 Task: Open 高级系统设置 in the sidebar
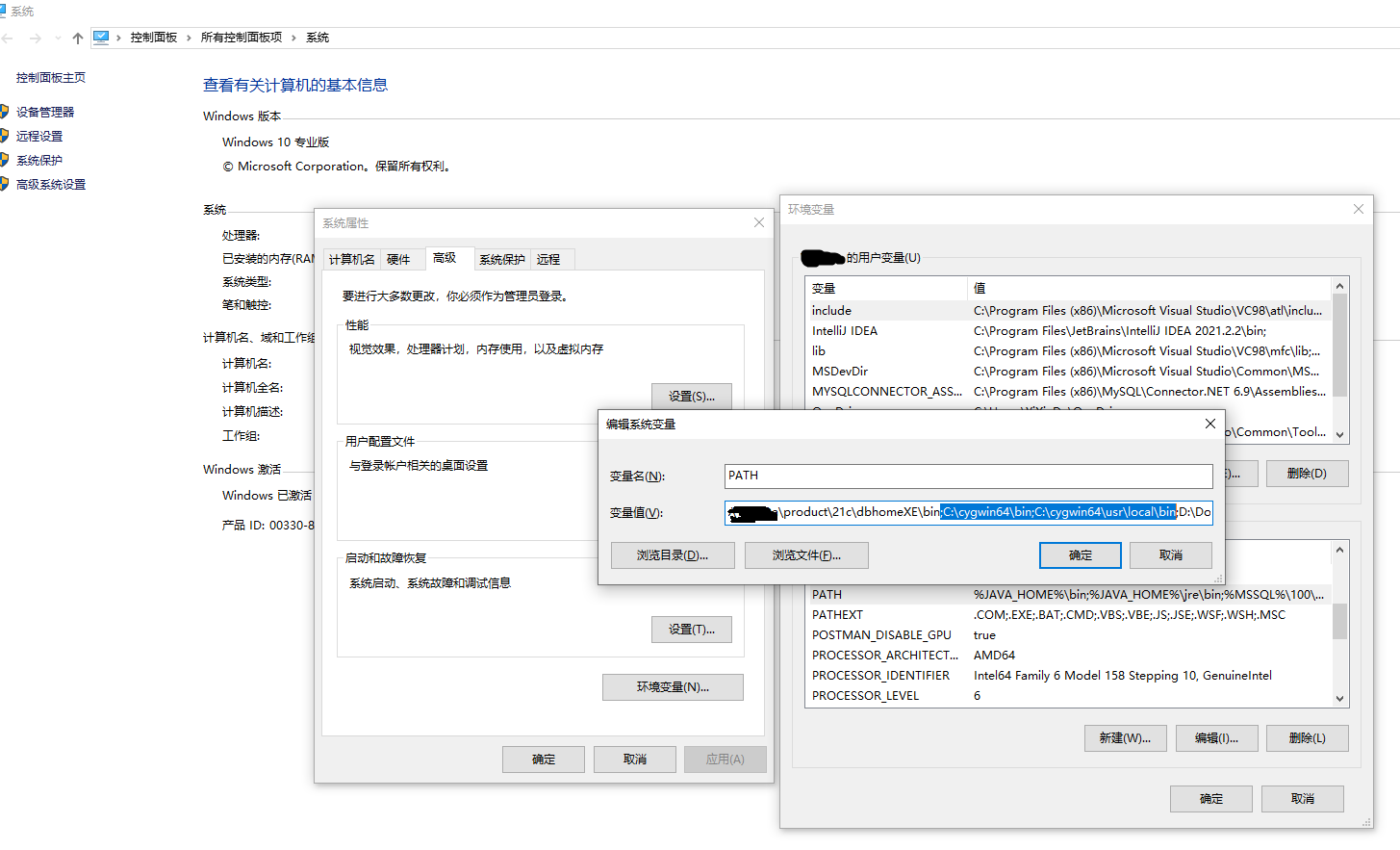pyautogui.click(x=51, y=184)
